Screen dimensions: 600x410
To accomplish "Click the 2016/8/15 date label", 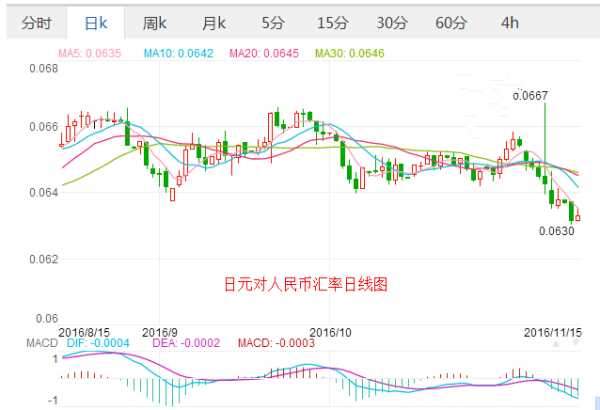I will tap(84, 332).
